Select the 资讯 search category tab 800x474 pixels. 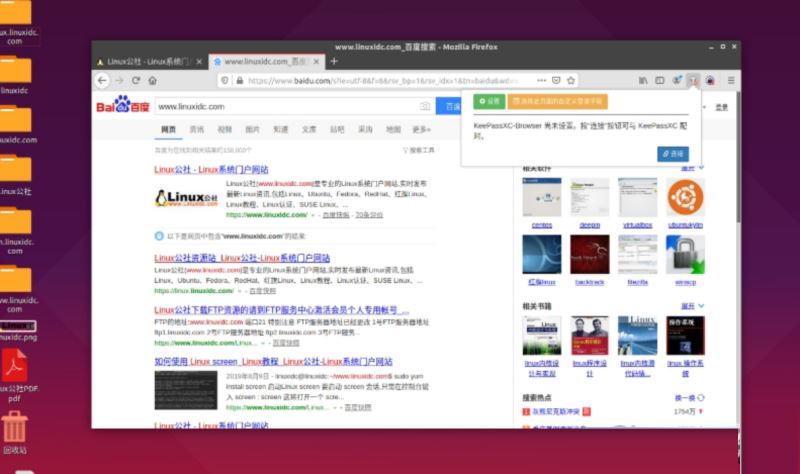pos(196,130)
